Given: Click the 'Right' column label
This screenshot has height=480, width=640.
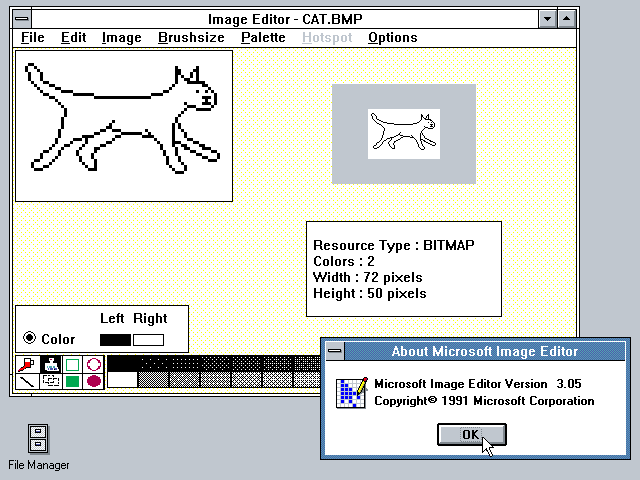Looking at the screenshot, I should [x=150, y=318].
